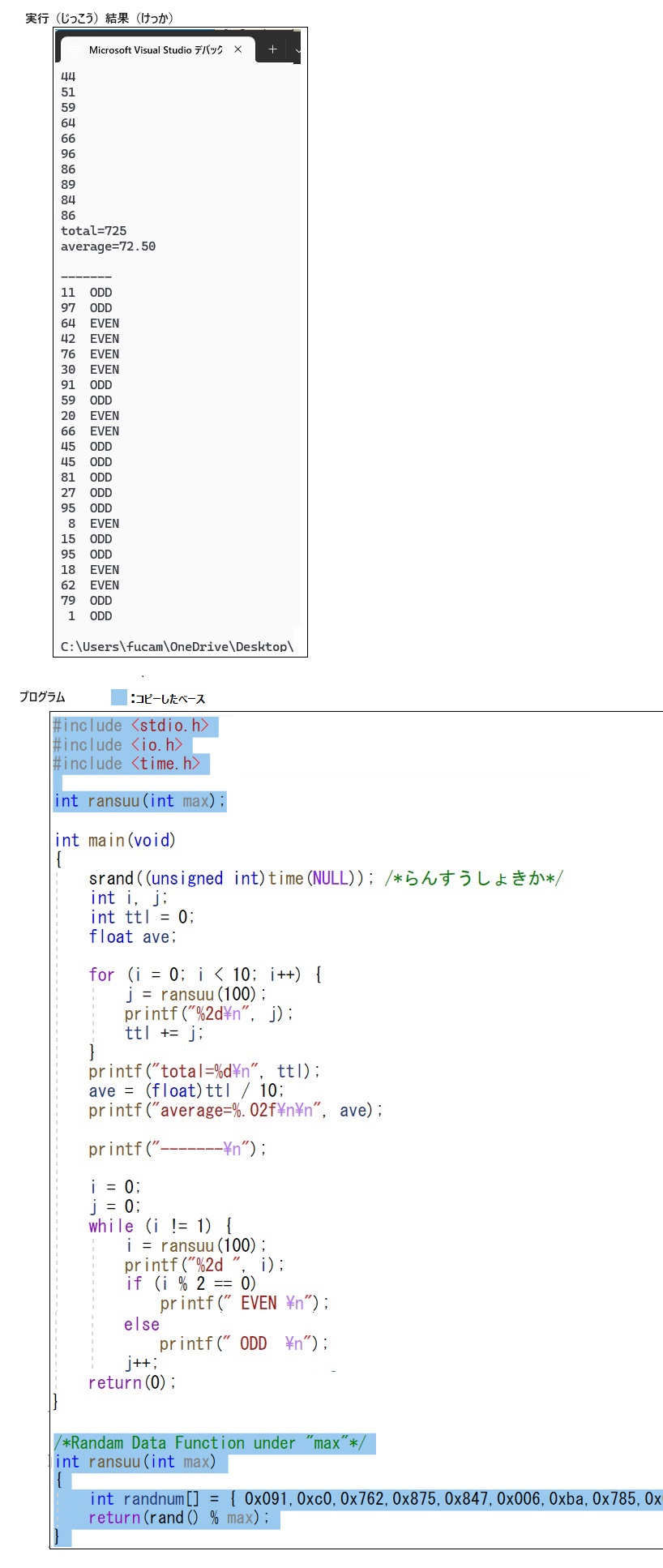Click the return(0) statement
This screenshot has width=663, height=1568.
click(131, 1382)
